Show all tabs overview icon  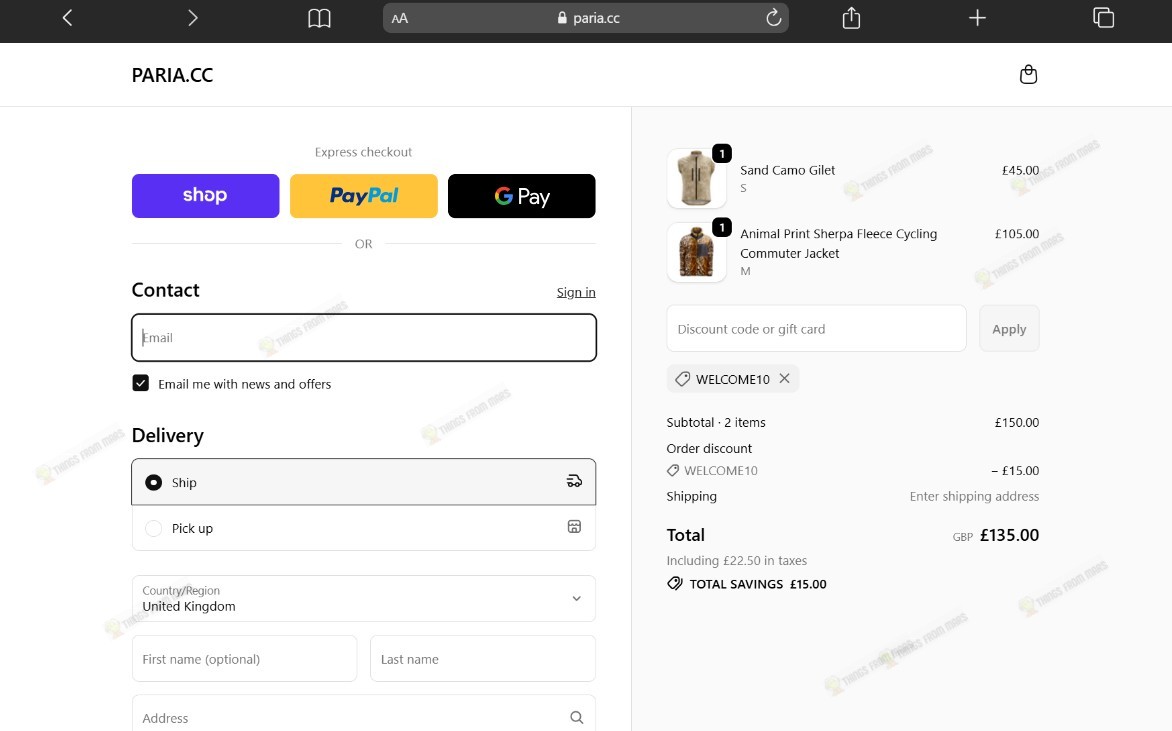1103,17
